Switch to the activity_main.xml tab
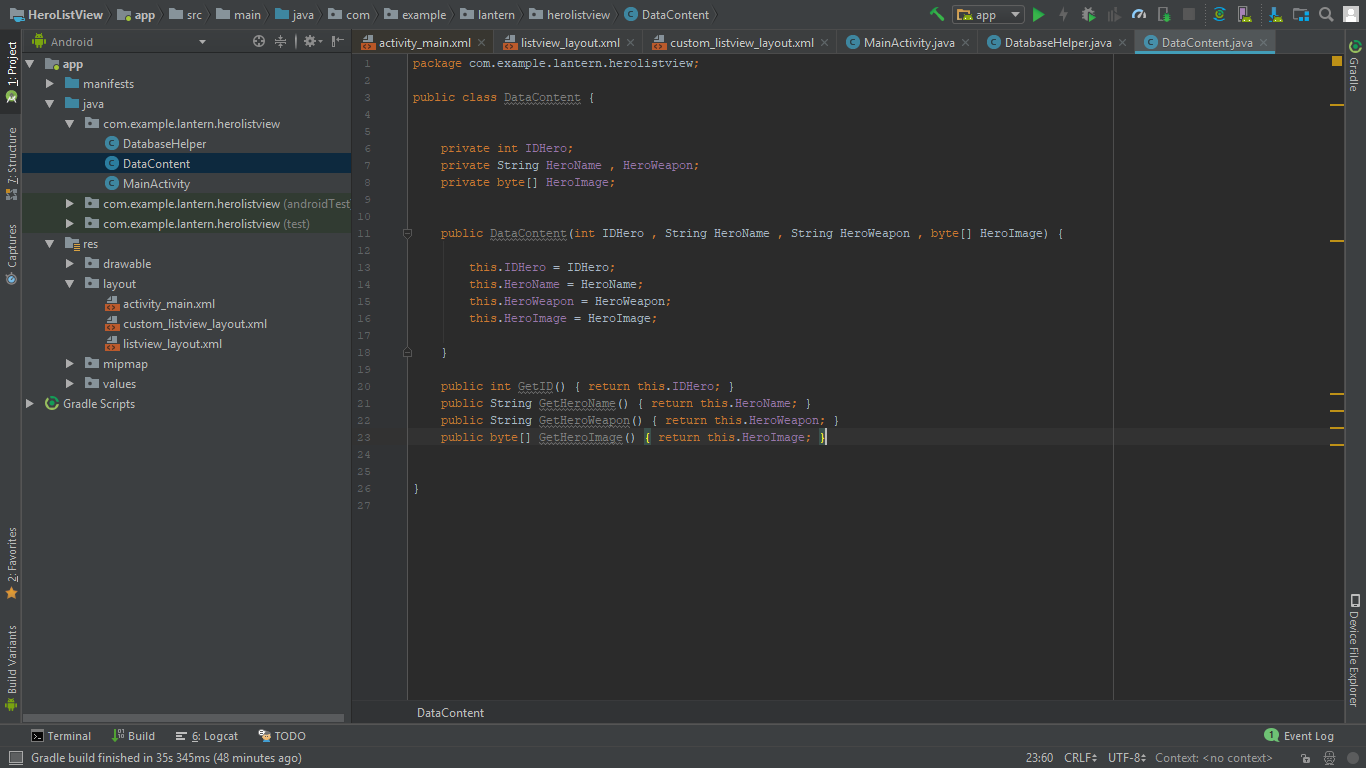1366x768 pixels. pyautogui.click(x=424, y=43)
